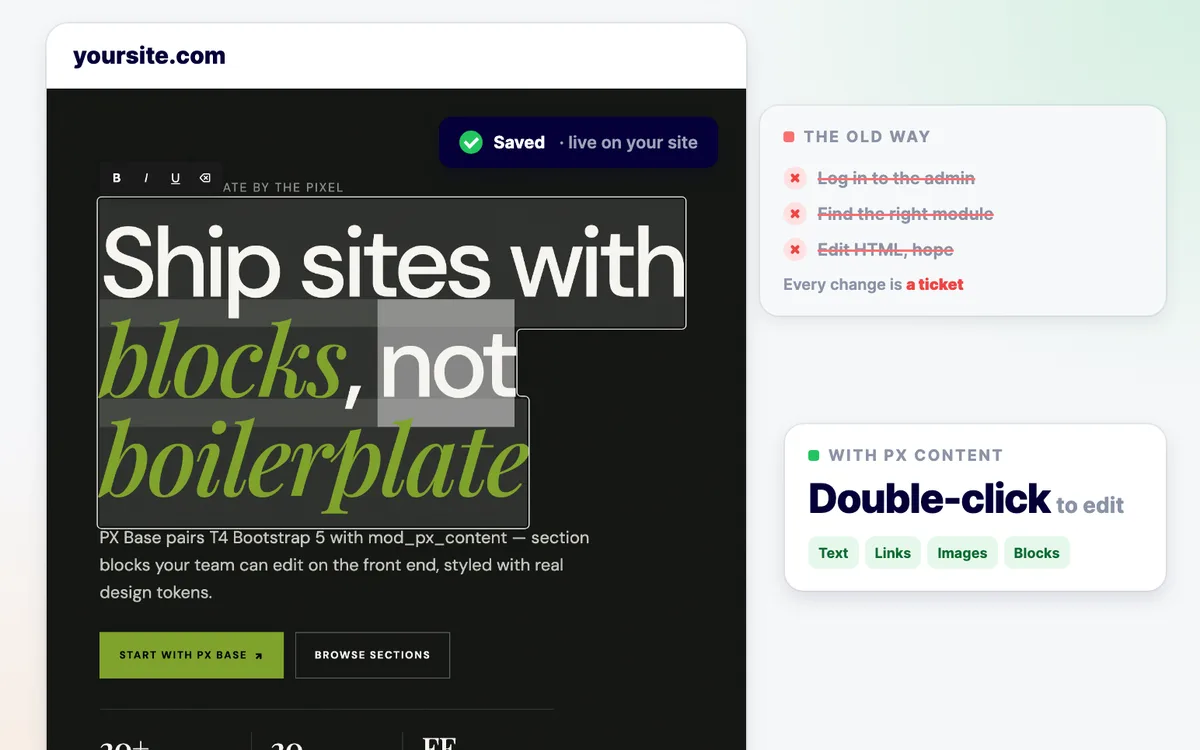1200x750 pixels.
Task: Click the grey "to edit" text
Action: [1091, 505]
